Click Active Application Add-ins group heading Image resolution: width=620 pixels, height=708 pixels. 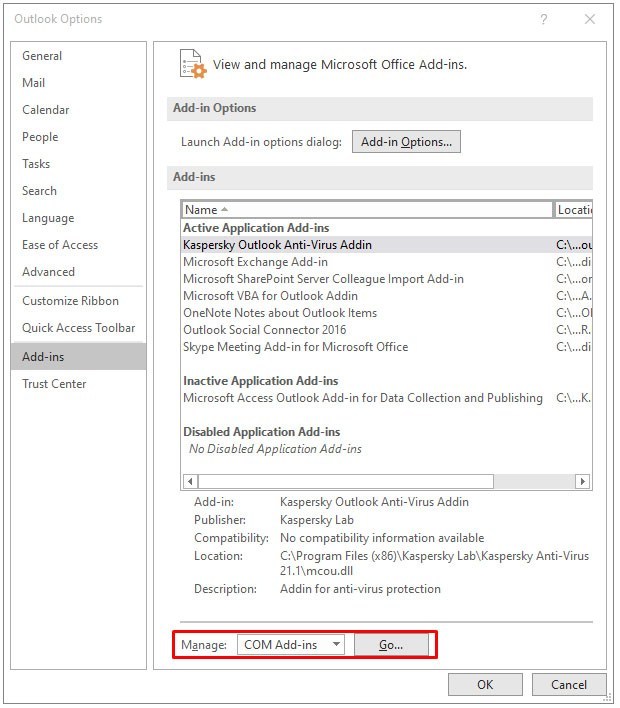256,228
